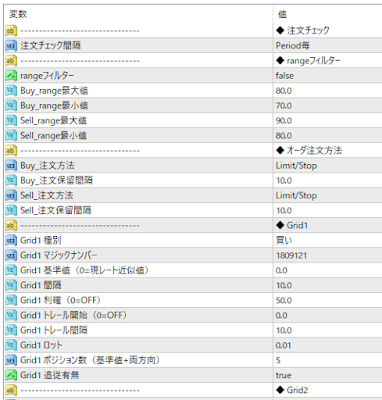Screen dimensions: 382x400
Task: Edit the Grid1 基準値 value 0.0
Action: click(281, 270)
